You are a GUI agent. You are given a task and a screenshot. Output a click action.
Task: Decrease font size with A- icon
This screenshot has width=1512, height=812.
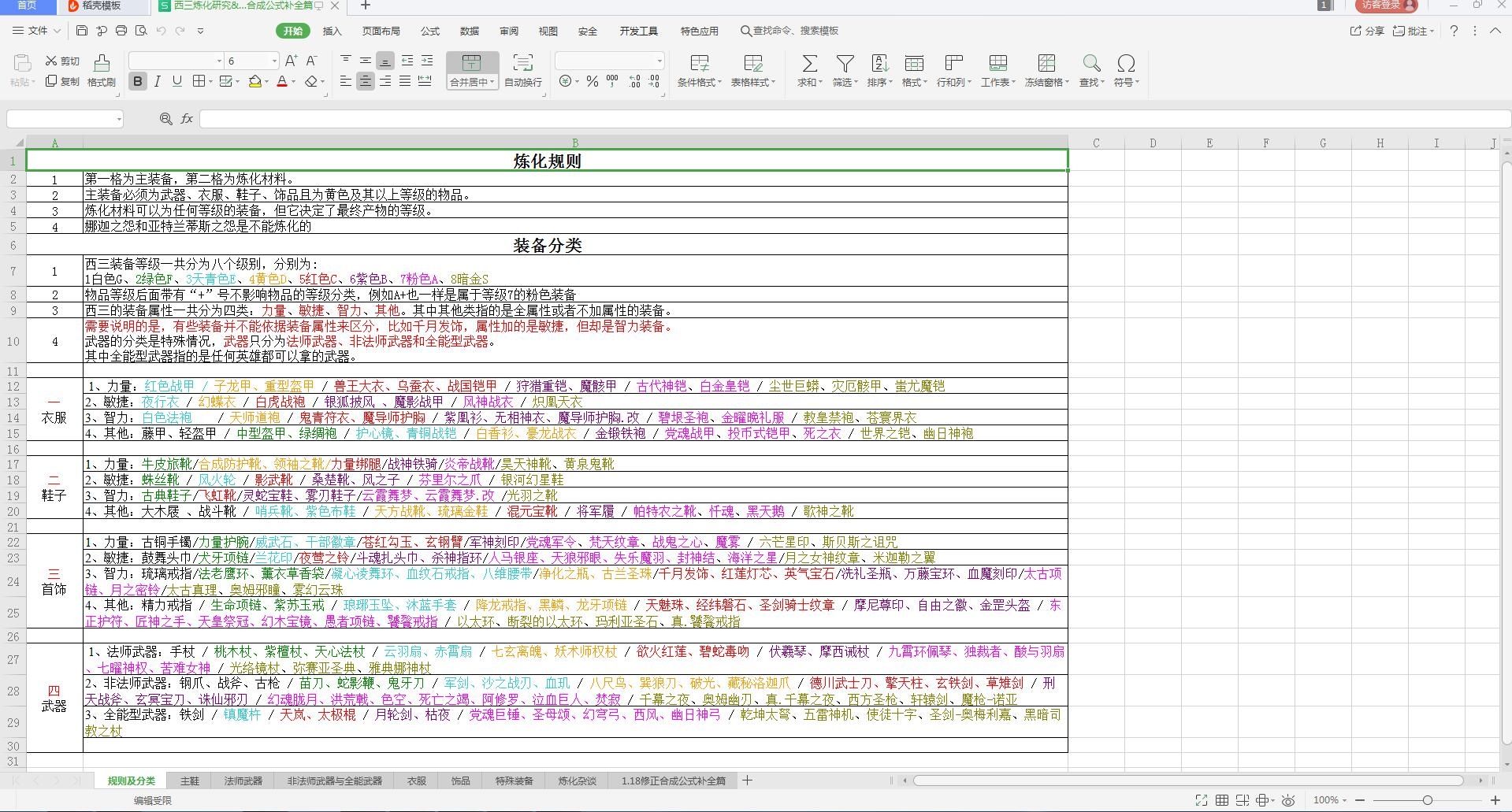(311, 61)
